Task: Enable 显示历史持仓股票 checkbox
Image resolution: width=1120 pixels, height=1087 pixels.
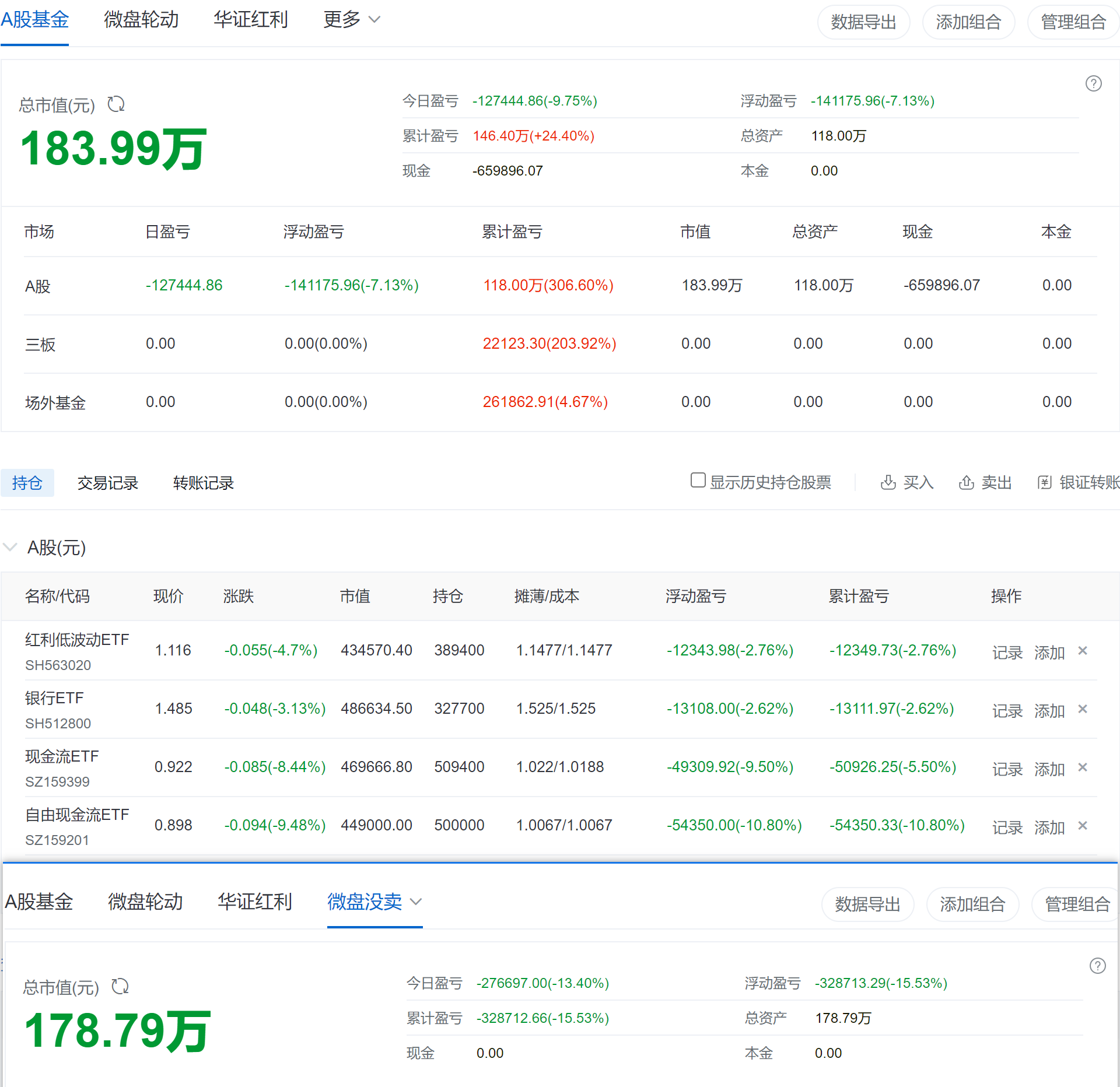Action: click(698, 480)
